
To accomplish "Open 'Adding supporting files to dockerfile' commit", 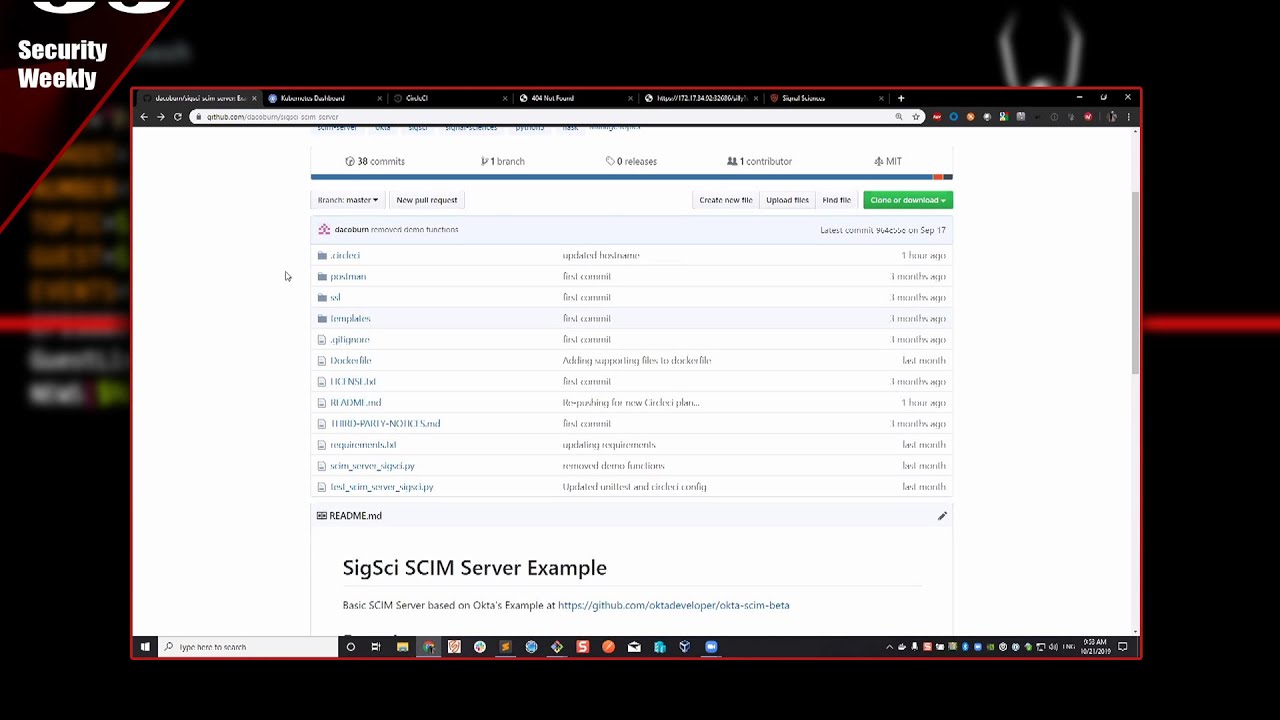I will click(x=637, y=360).
